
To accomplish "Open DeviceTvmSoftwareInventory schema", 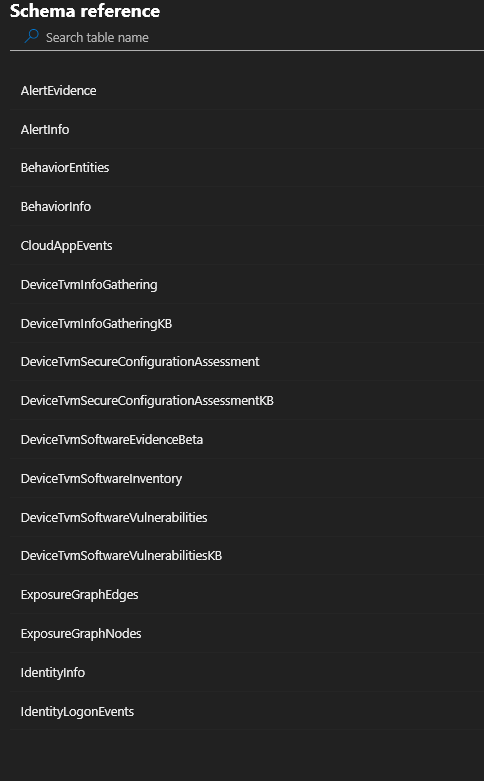I will (247, 478).
